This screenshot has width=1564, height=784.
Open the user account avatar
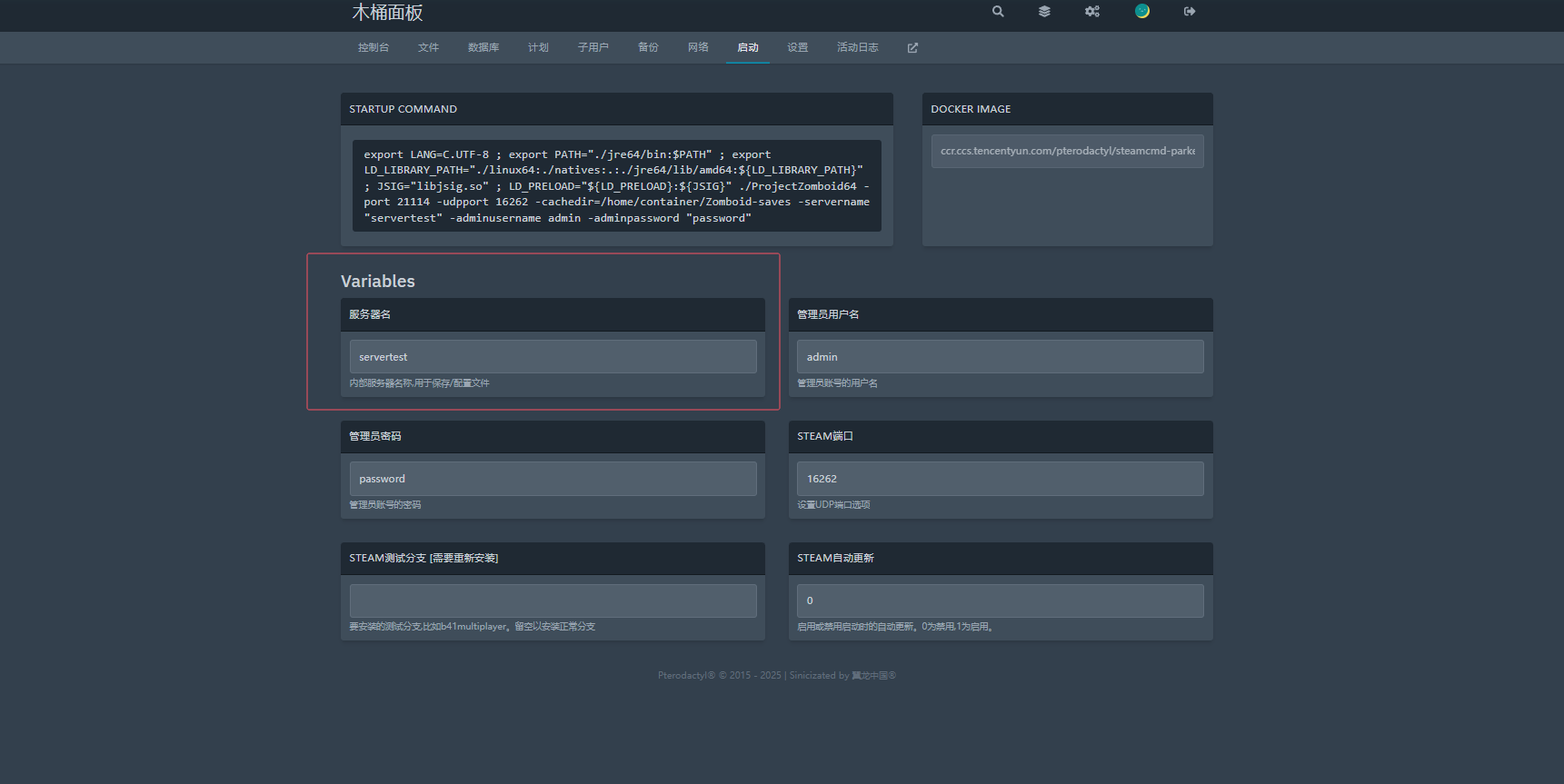pos(1142,11)
